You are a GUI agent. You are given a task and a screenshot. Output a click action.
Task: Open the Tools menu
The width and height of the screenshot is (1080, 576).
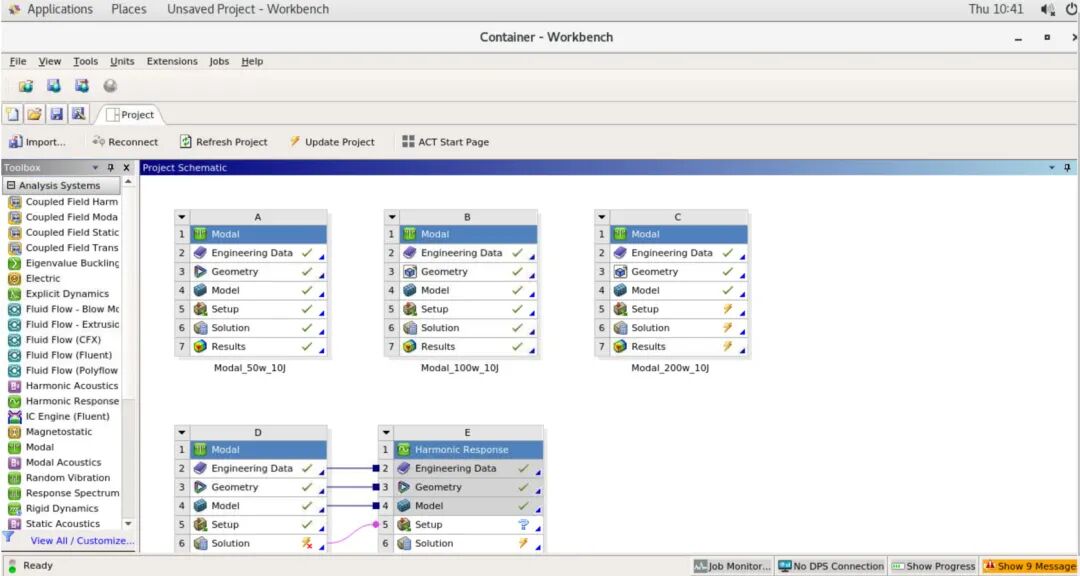pyautogui.click(x=86, y=61)
